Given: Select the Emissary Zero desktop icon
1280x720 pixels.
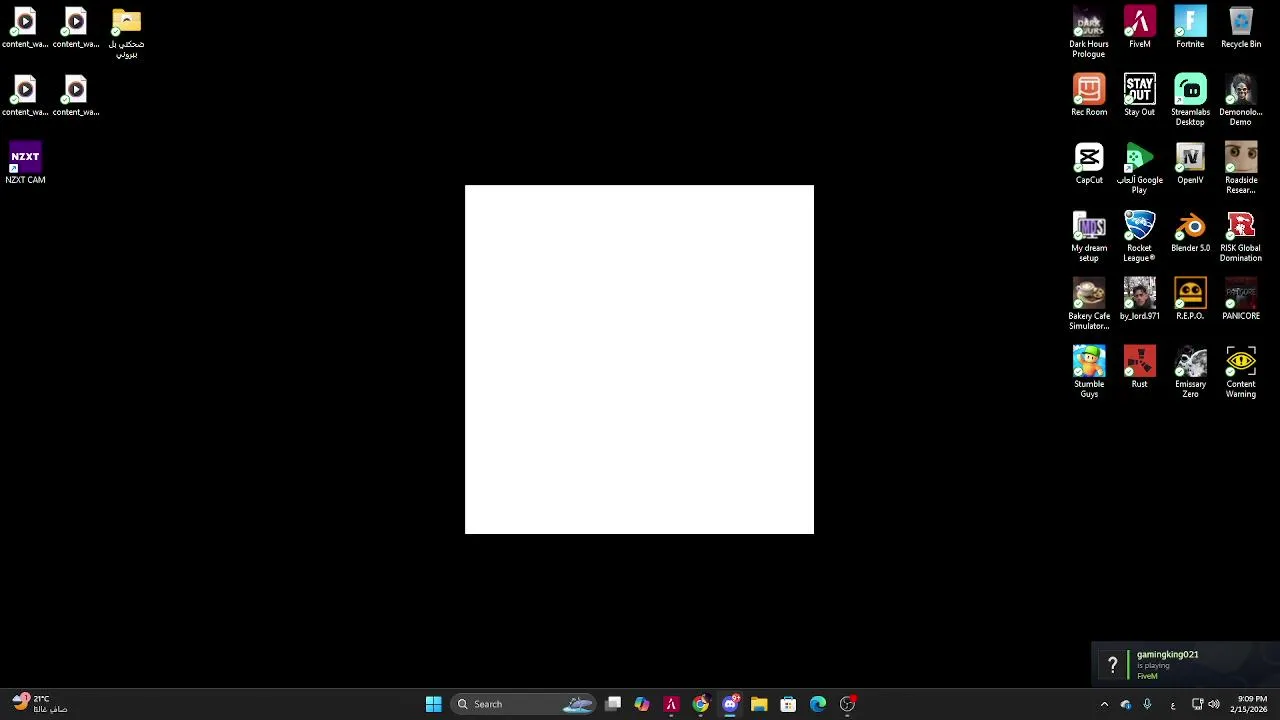Looking at the screenshot, I should coord(1190,372).
